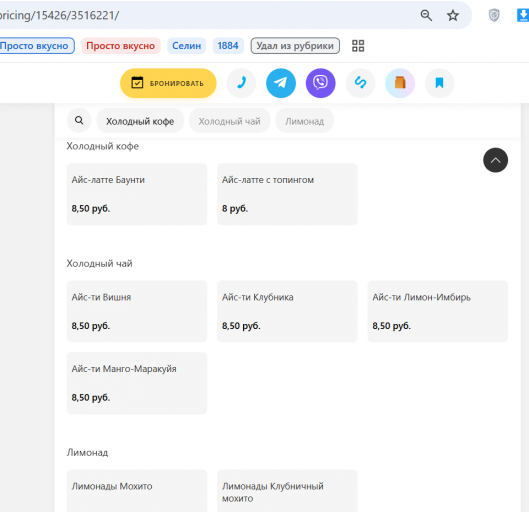Save place with the blue bookmark icon
The image size is (529, 512).
(439, 83)
